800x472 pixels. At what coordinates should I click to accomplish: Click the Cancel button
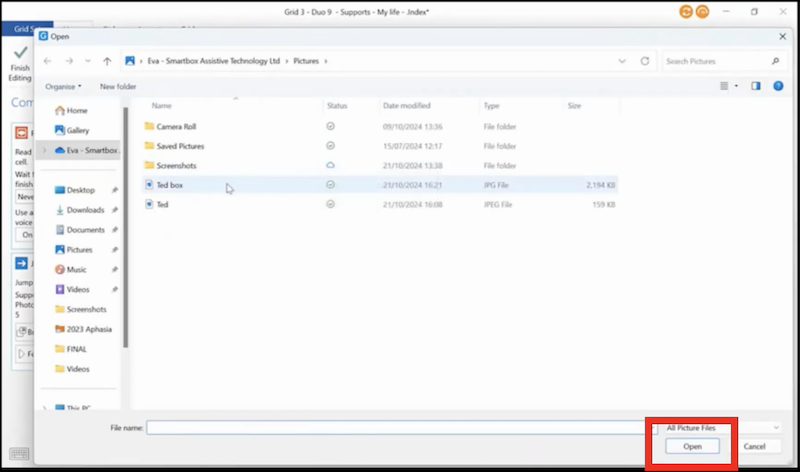754,446
